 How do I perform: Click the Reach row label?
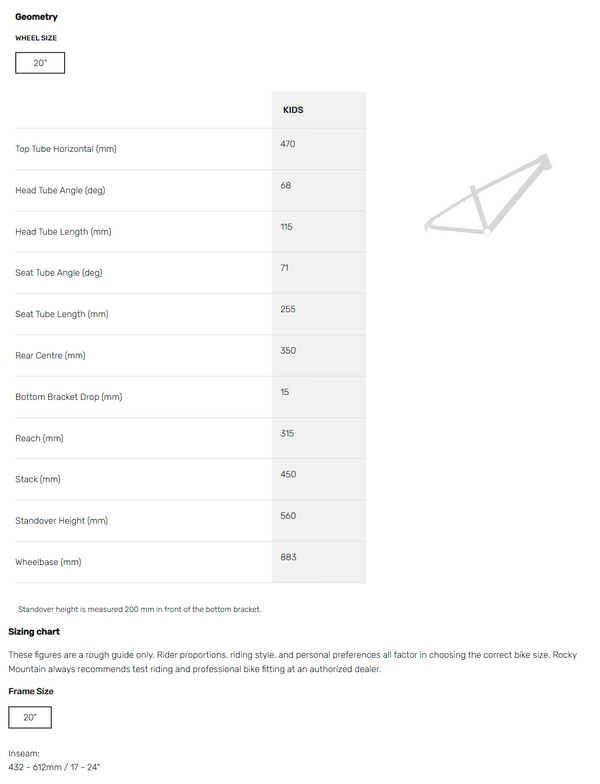[40, 438]
